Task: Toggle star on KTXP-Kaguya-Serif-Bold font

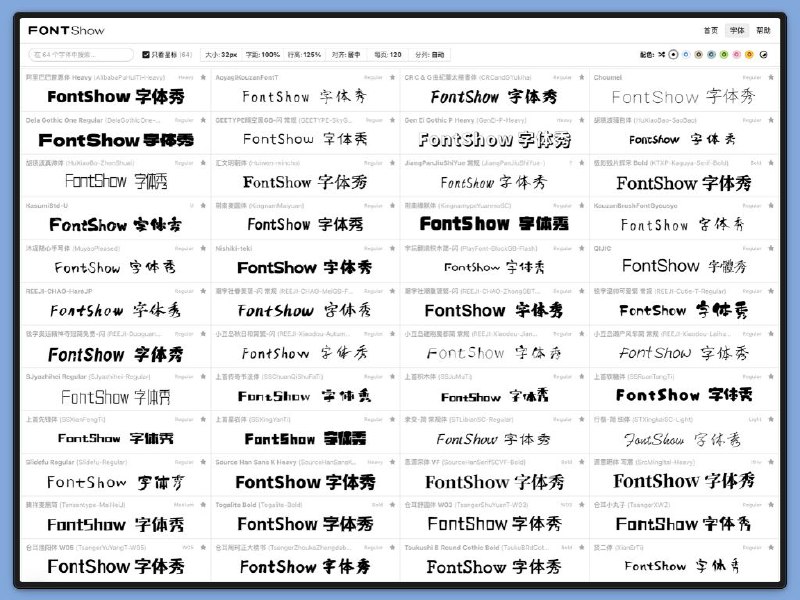Action: tap(771, 163)
